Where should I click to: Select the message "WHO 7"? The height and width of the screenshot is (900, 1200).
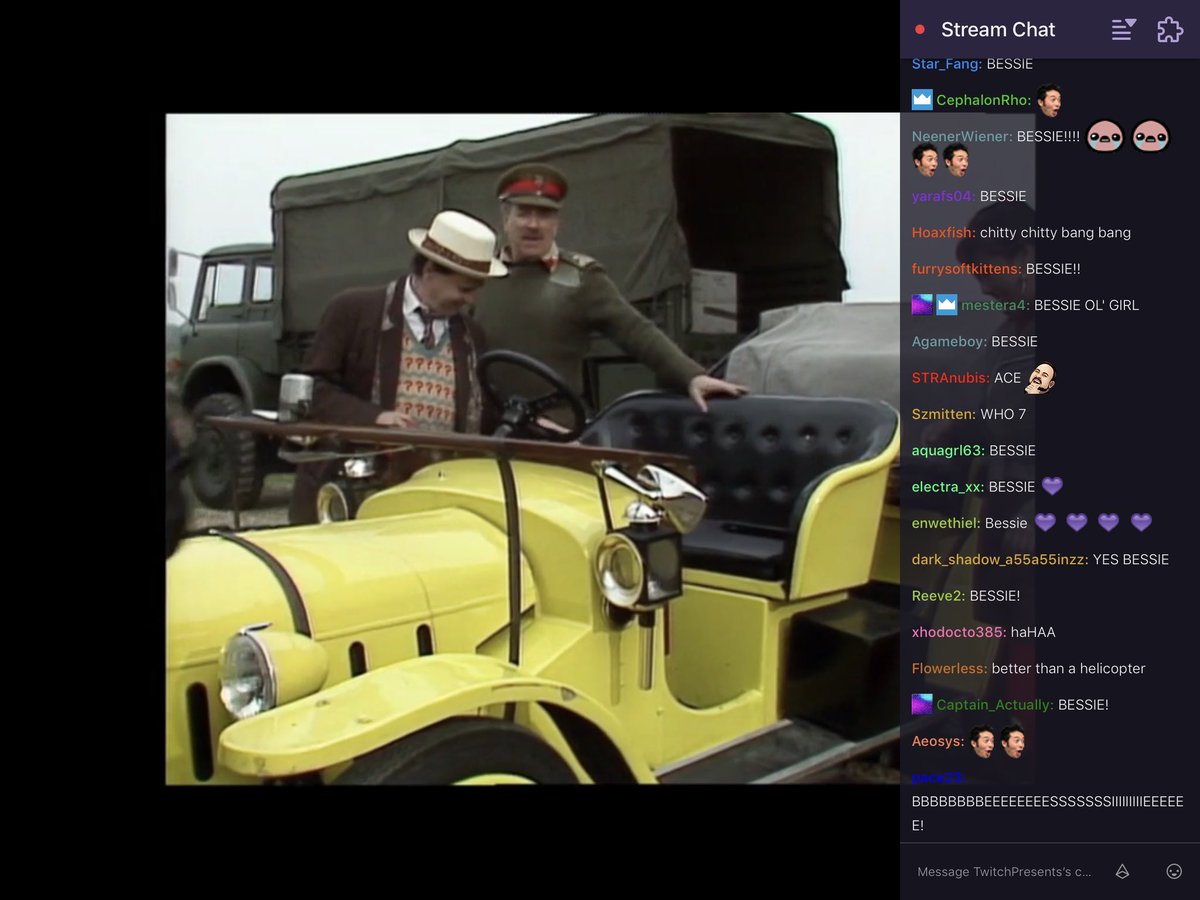1003,414
